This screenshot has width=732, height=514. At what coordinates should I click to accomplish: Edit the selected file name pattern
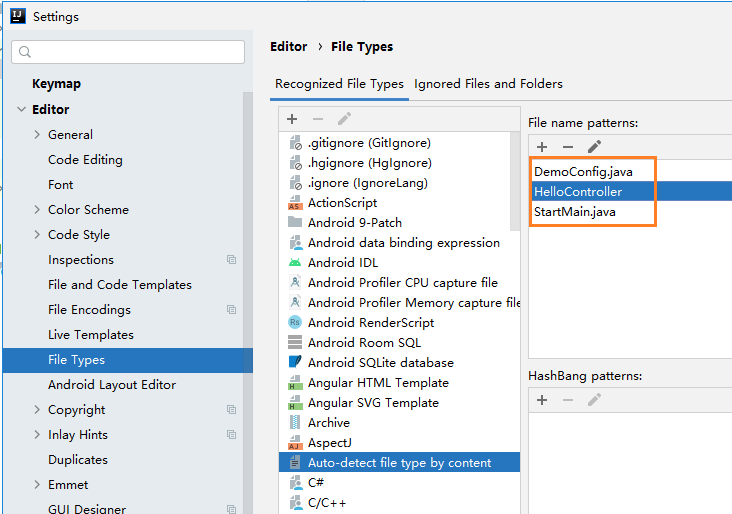(594, 147)
